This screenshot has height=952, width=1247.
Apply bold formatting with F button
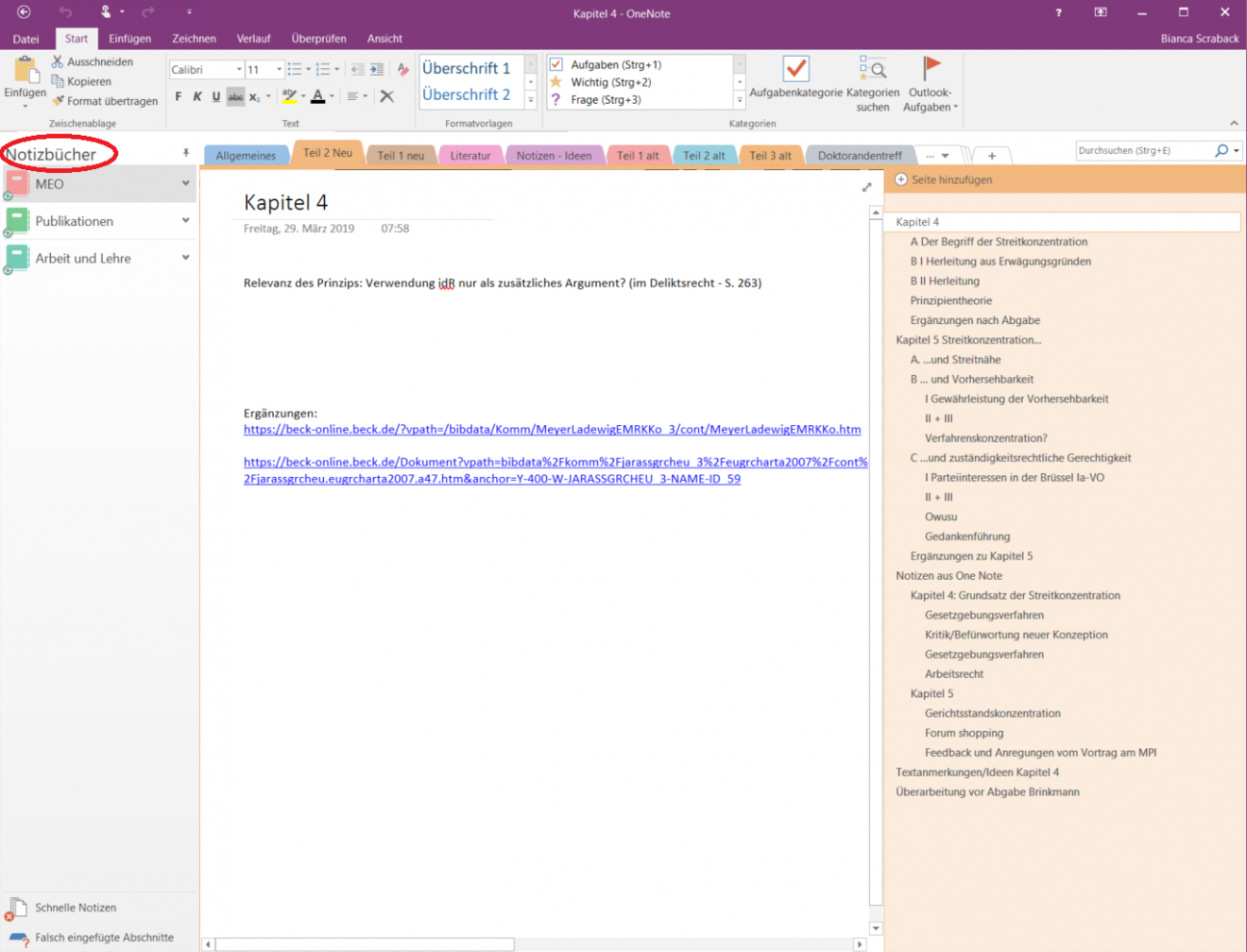coord(179,96)
